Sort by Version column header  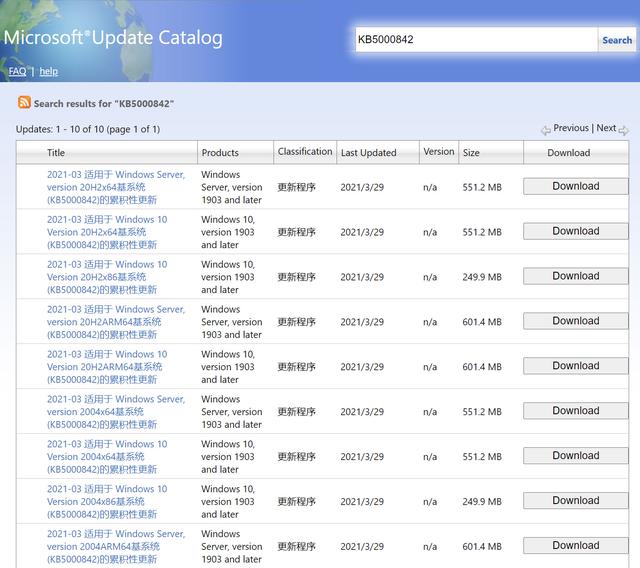pos(438,152)
